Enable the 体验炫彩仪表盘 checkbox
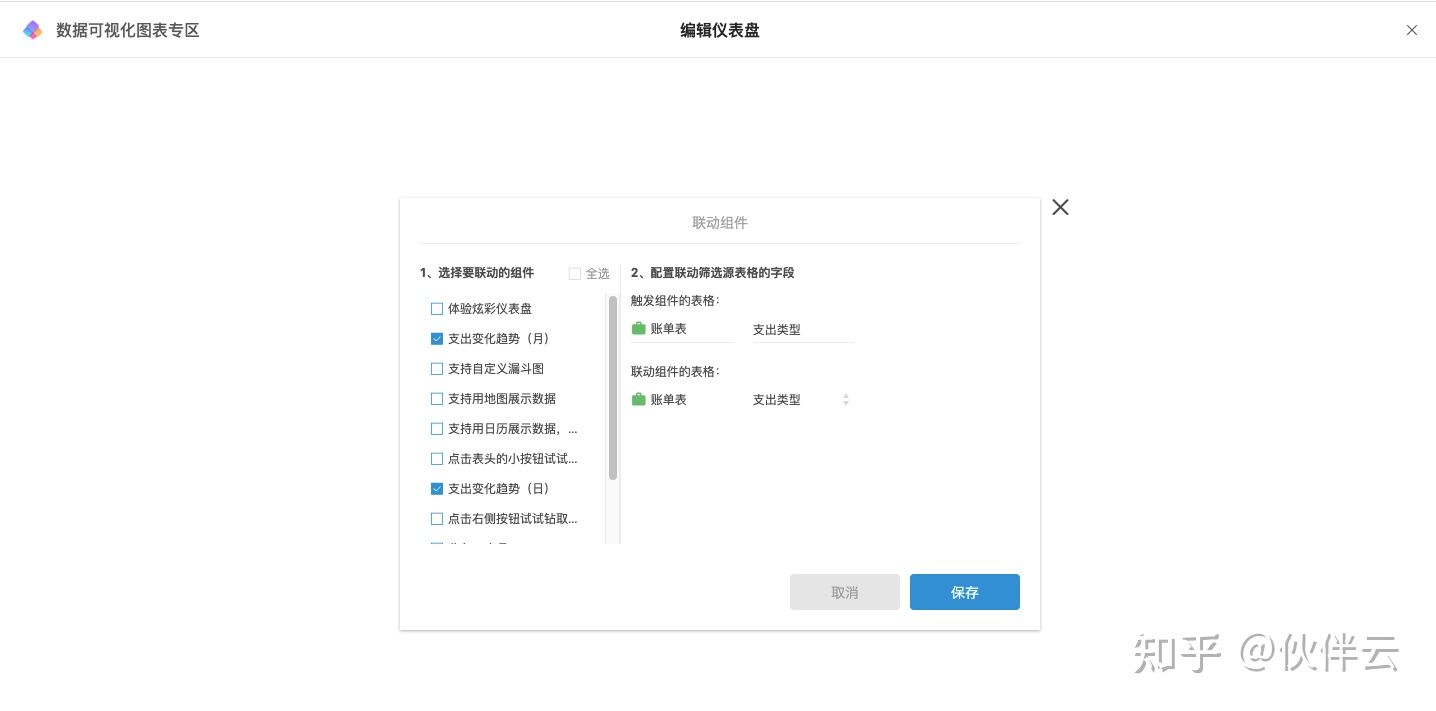 pyautogui.click(x=437, y=309)
